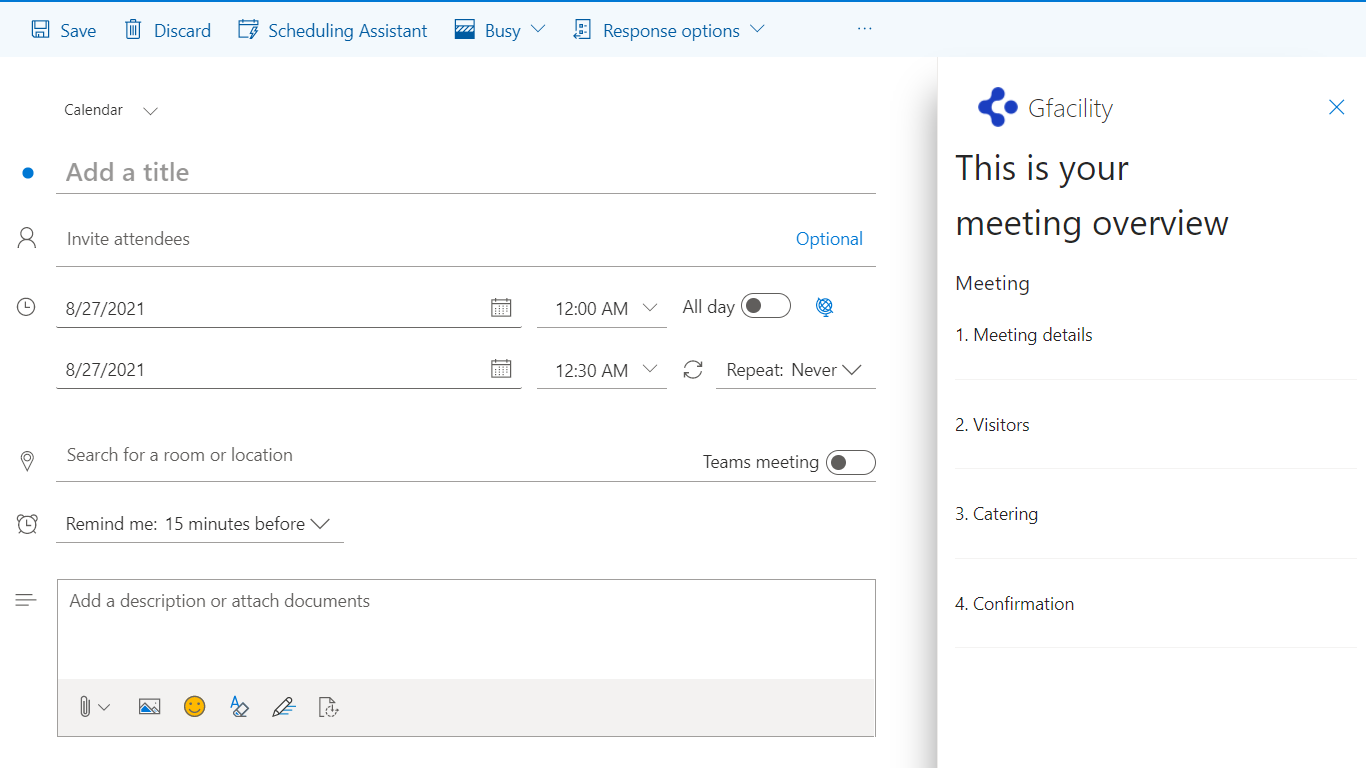Enable the Teams meeting toggle
This screenshot has width=1366, height=768.
tap(850, 462)
